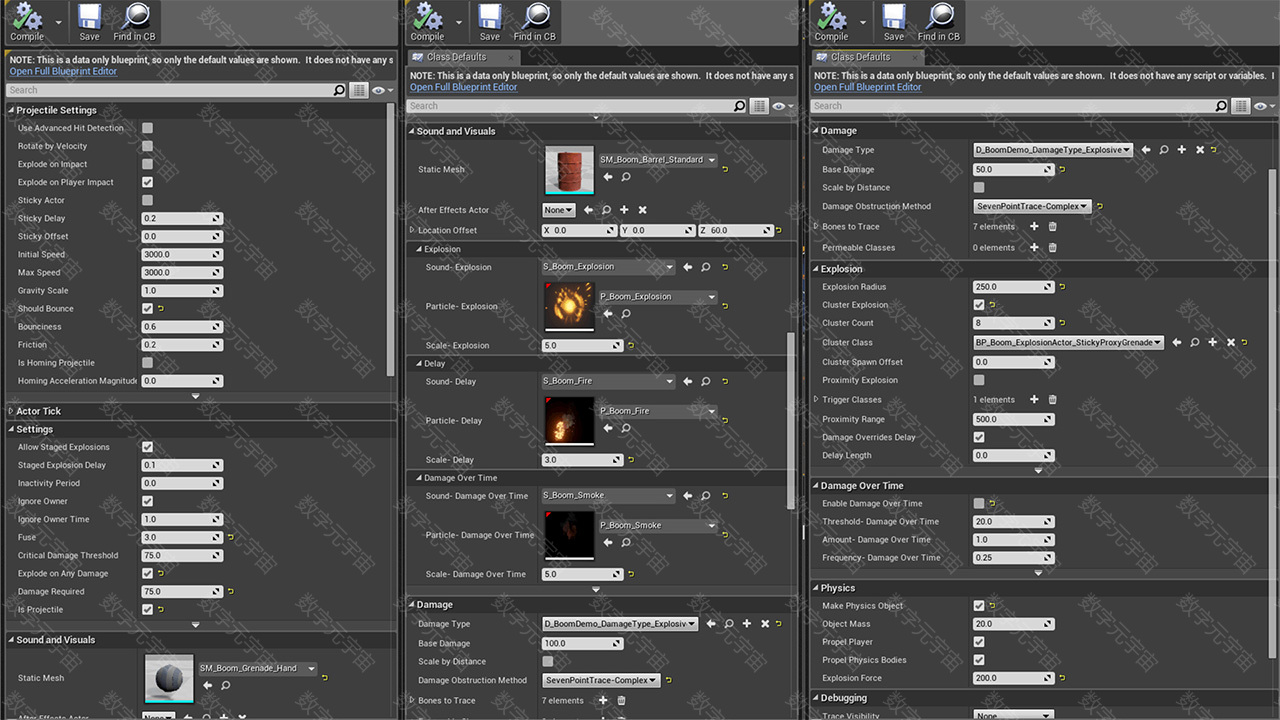Browse to SM_Boom_Barrel_Standard mesh with magnifier icon
Image resolution: width=1280 pixels, height=720 pixels.
pyautogui.click(x=626, y=177)
